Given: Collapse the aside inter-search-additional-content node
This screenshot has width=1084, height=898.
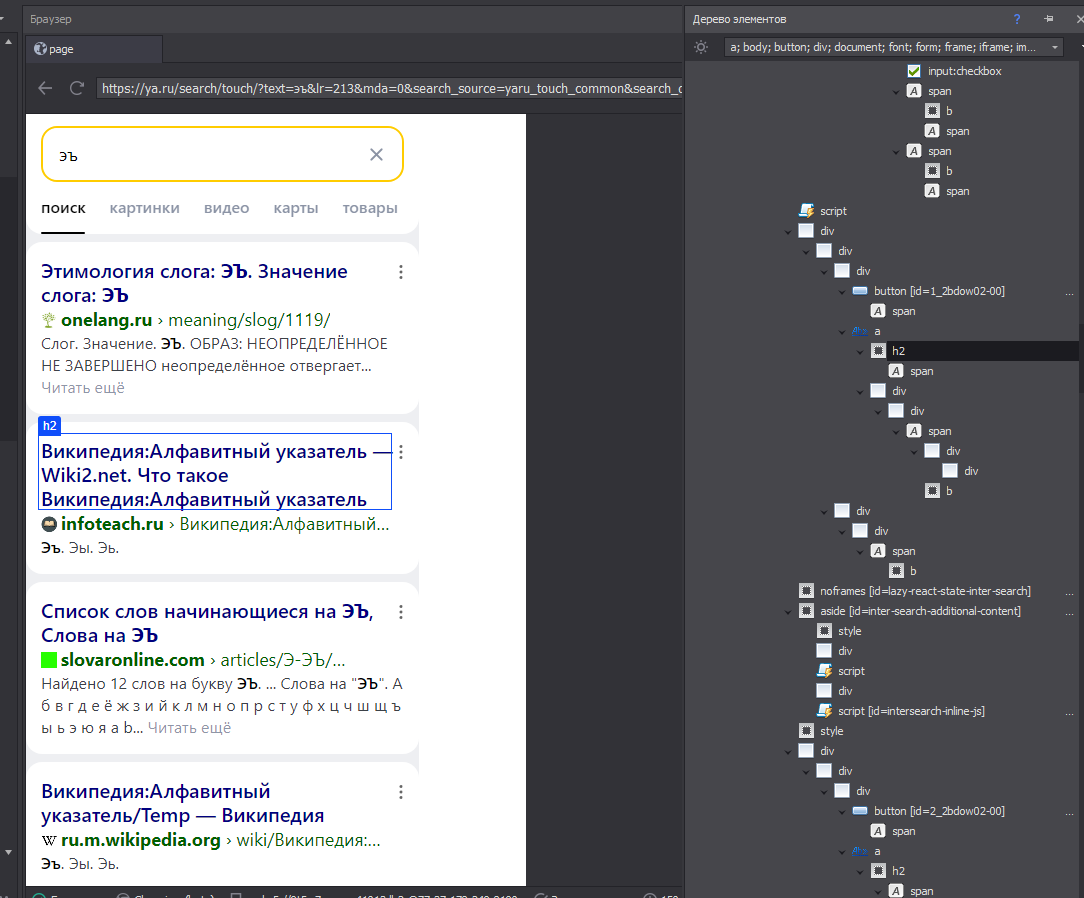Looking at the screenshot, I should pos(788,612).
